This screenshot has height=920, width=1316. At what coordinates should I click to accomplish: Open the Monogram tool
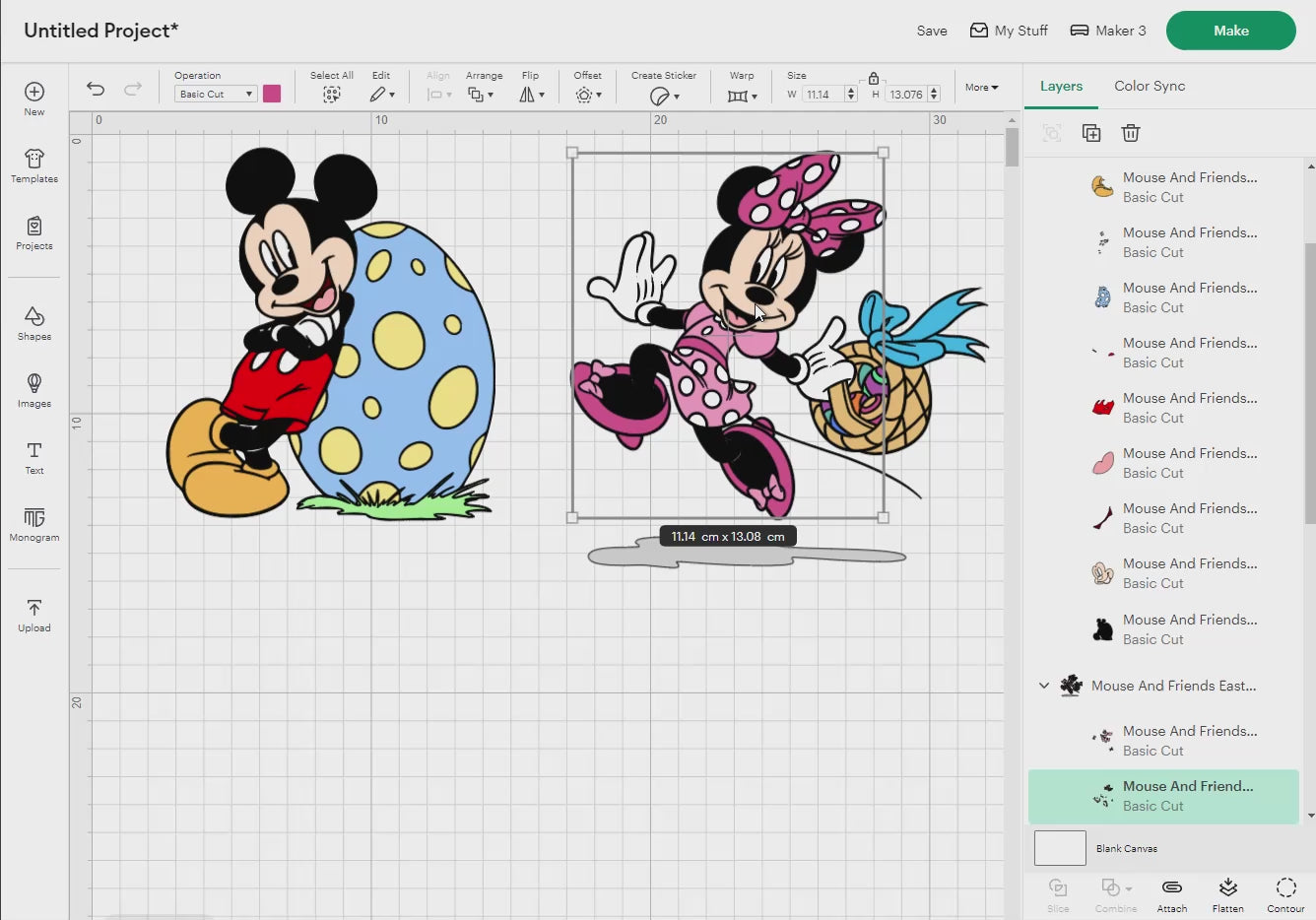34,524
